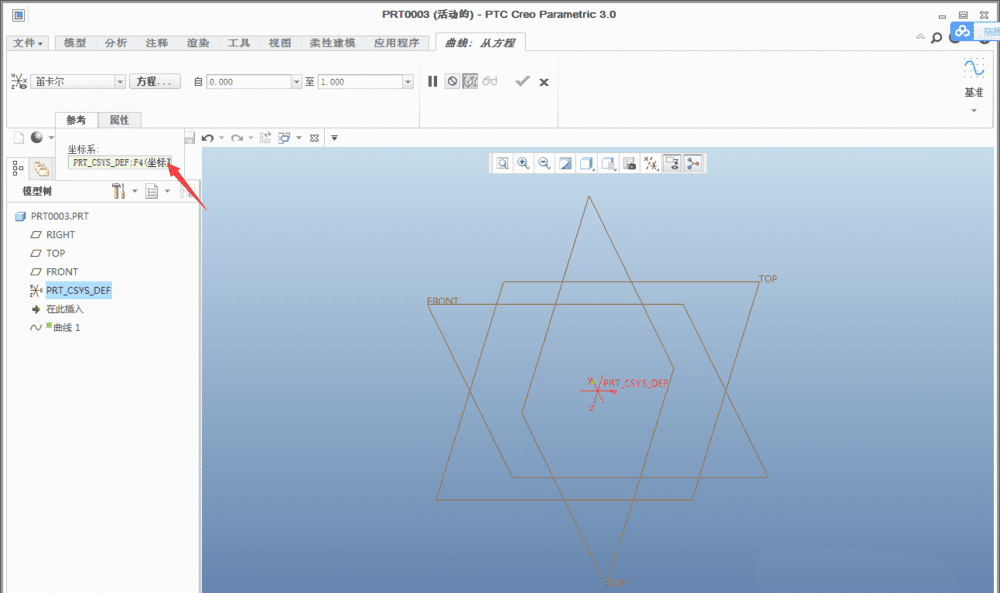Viewport: 1000px width, 593px height.
Task: Switch to the 柔性建模 ribbon tab
Action: click(332, 43)
